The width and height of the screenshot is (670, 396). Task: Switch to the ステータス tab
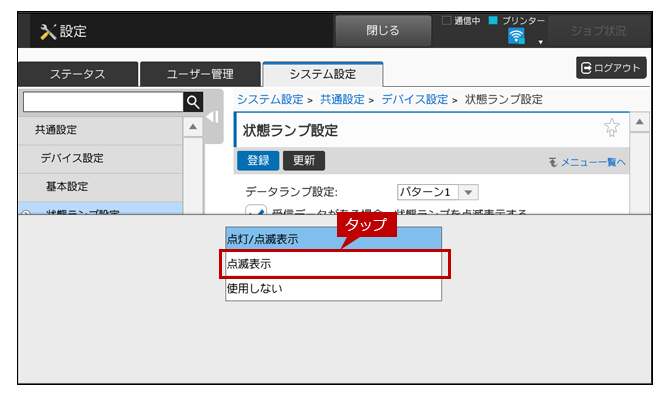click(78, 74)
